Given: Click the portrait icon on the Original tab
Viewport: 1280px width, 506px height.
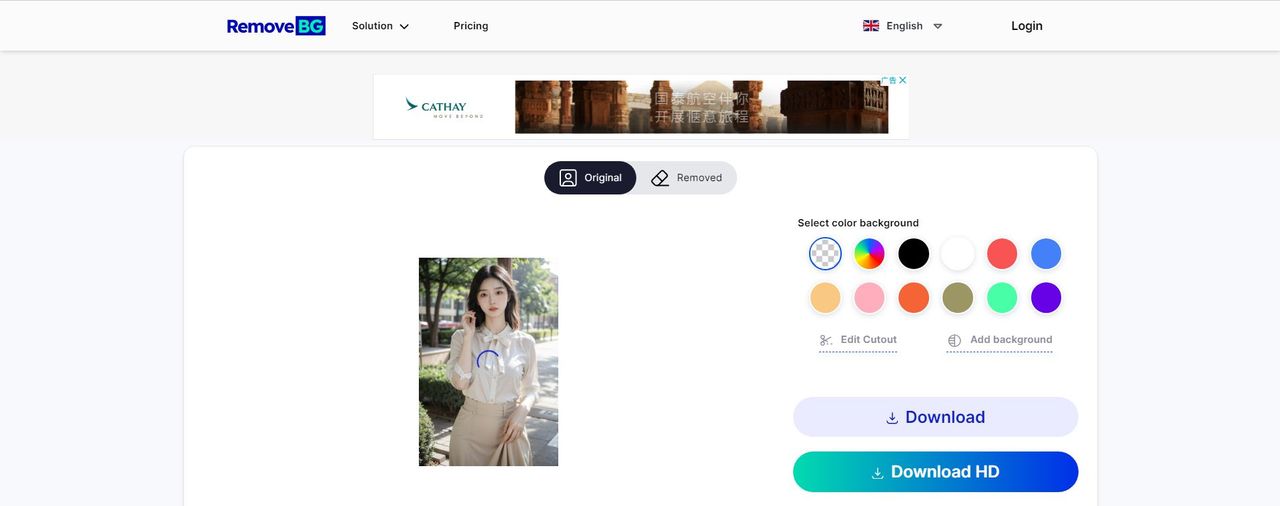Looking at the screenshot, I should click(568, 178).
